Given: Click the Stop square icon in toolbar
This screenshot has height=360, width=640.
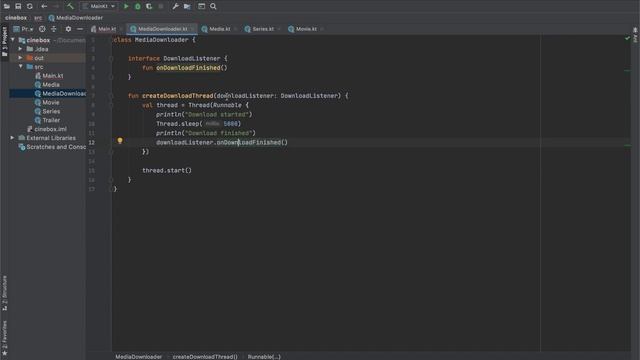Looking at the screenshot, I should pos(161,6).
